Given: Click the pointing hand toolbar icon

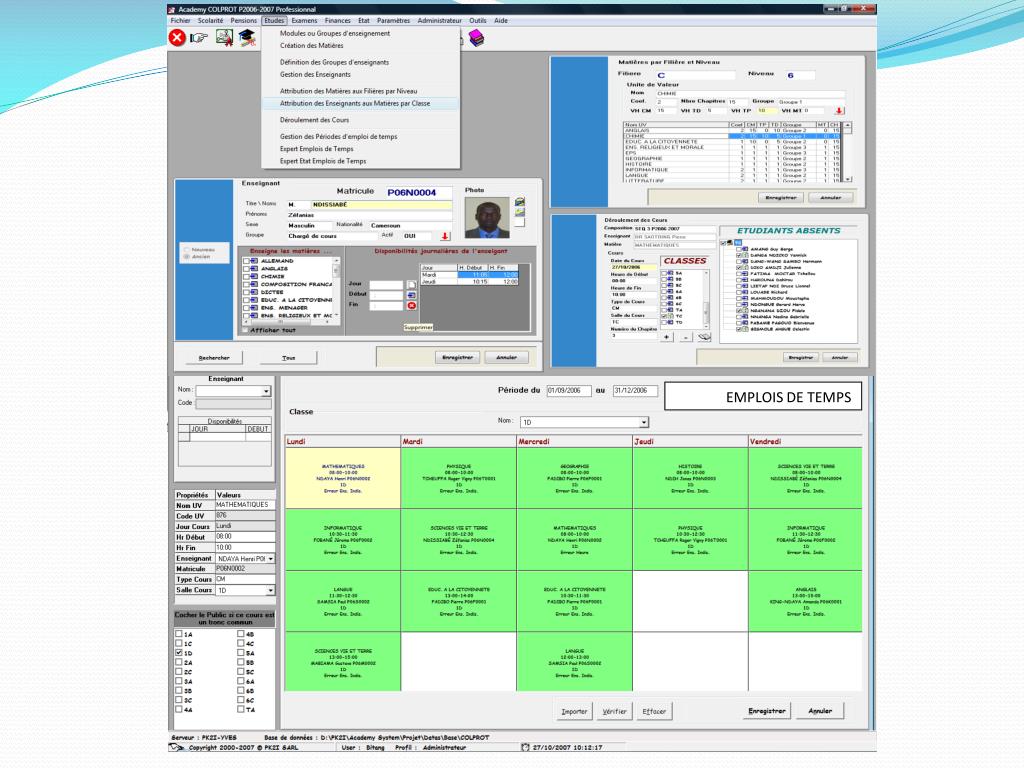Looking at the screenshot, I should [199, 39].
